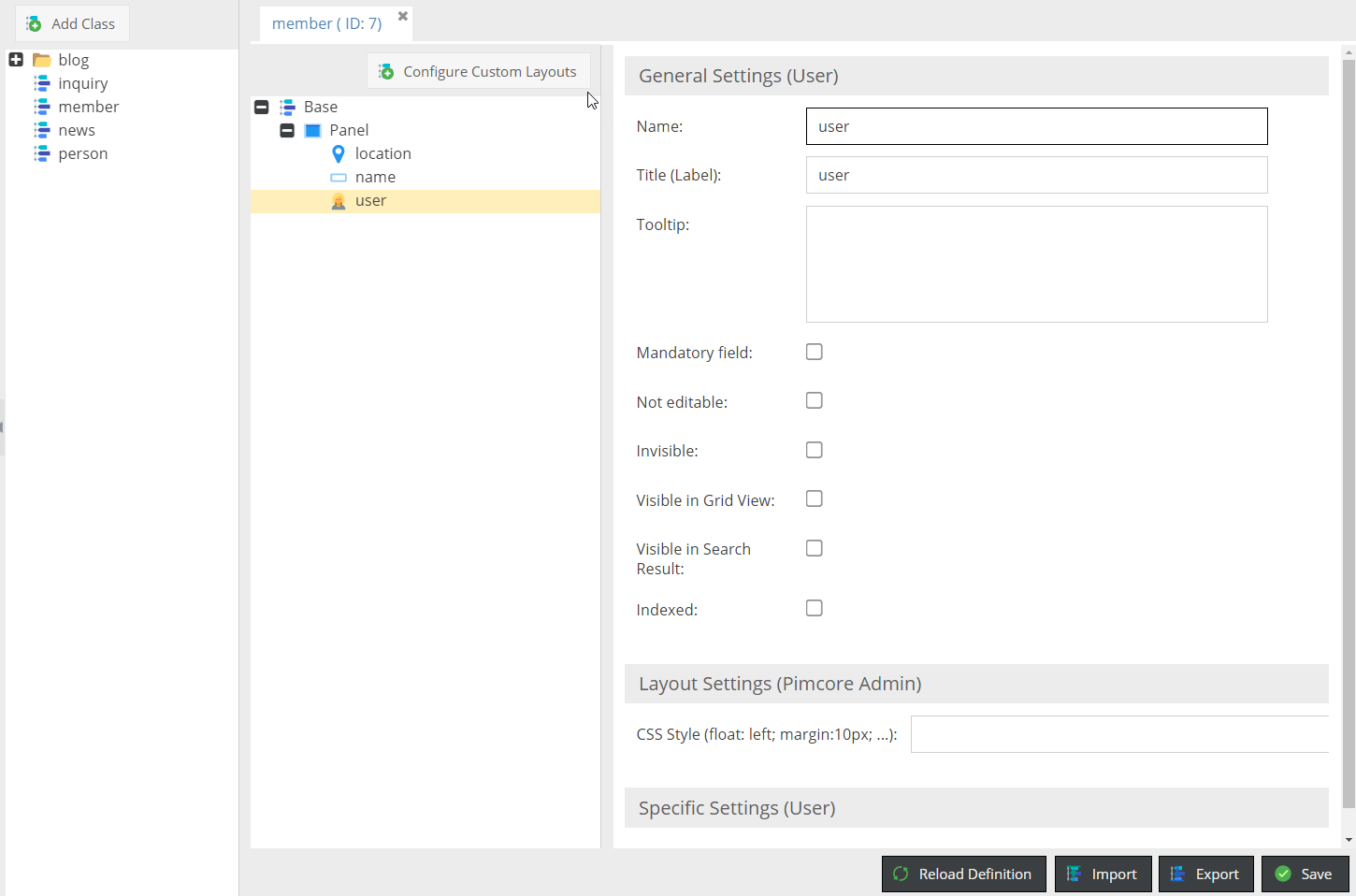Collapse the Base tree node

tap(262, 107)
